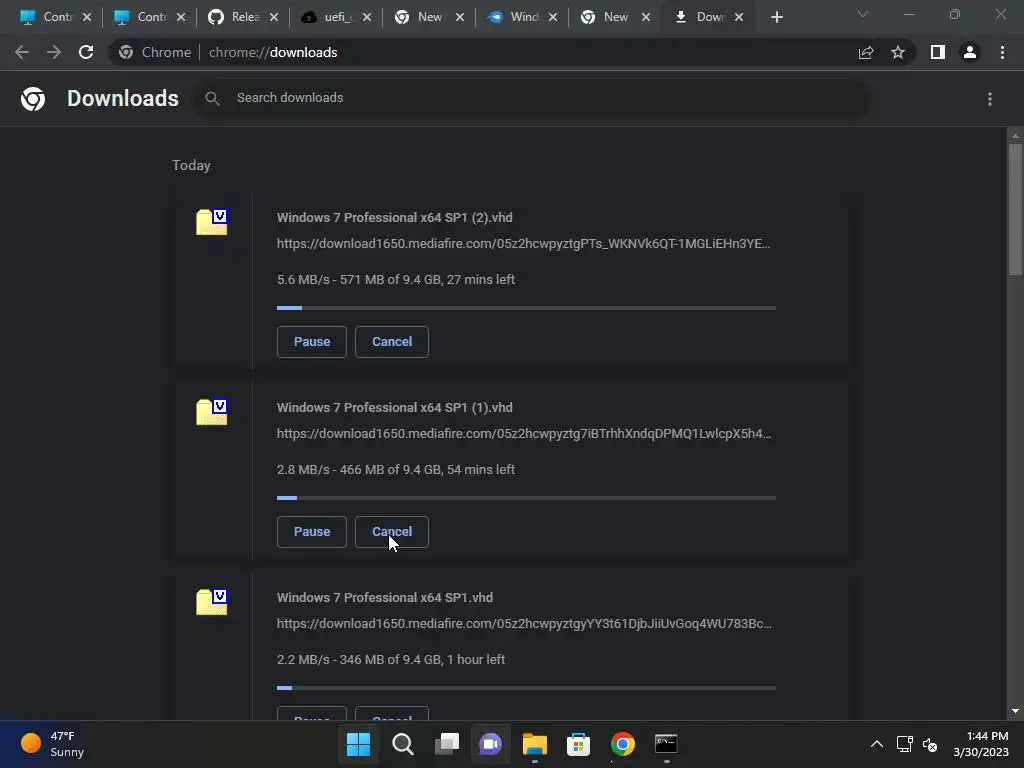Image resolution: width=1024 pixels, height=768 pixels.
Task: Open Task View on the taskbar
Action: tap(447, 744)
